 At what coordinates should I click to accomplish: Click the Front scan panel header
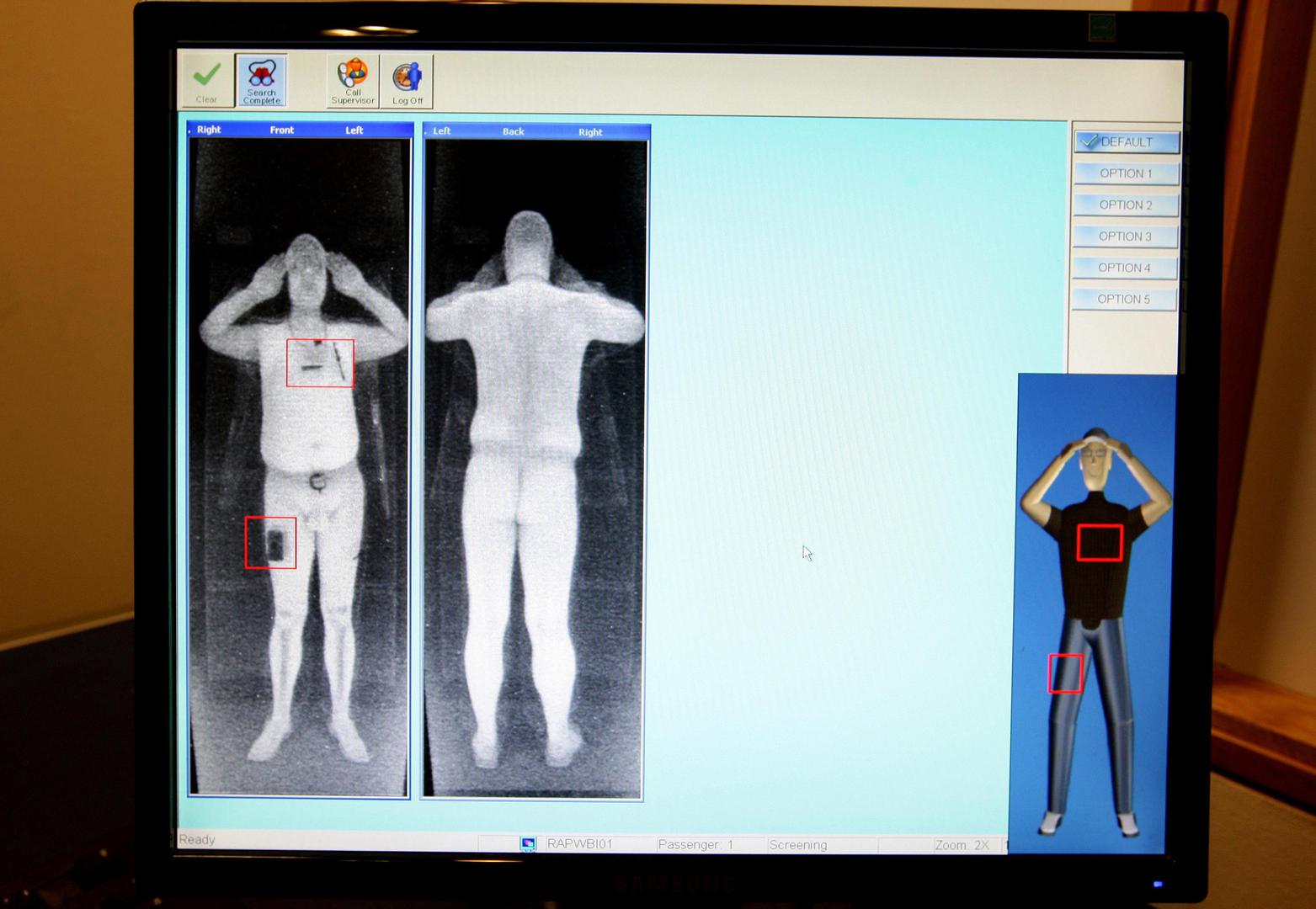coord(300,130)
